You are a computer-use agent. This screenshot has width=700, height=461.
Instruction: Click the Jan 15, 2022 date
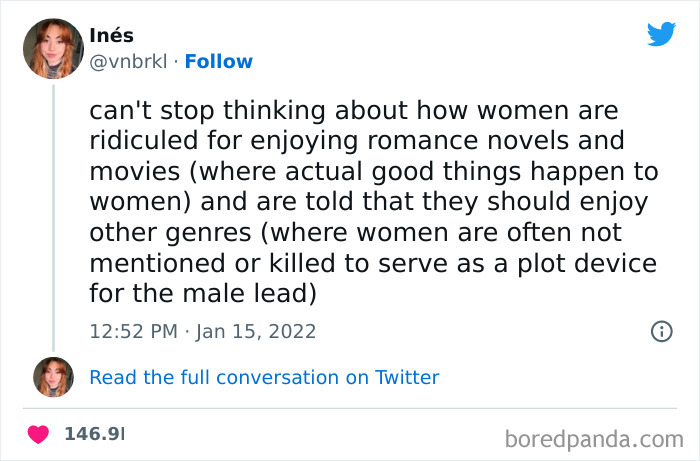coord(257,331)
